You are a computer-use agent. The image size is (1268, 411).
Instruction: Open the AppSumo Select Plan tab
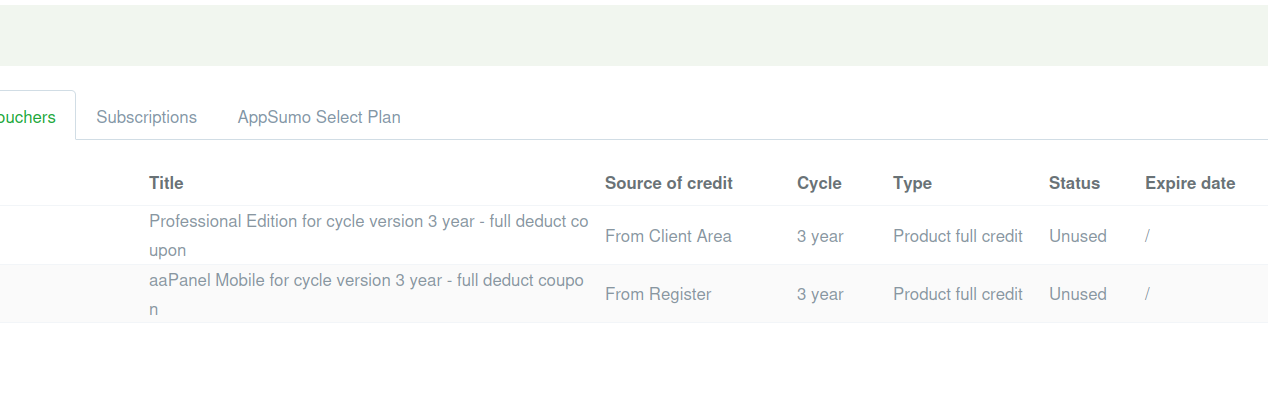319,117
